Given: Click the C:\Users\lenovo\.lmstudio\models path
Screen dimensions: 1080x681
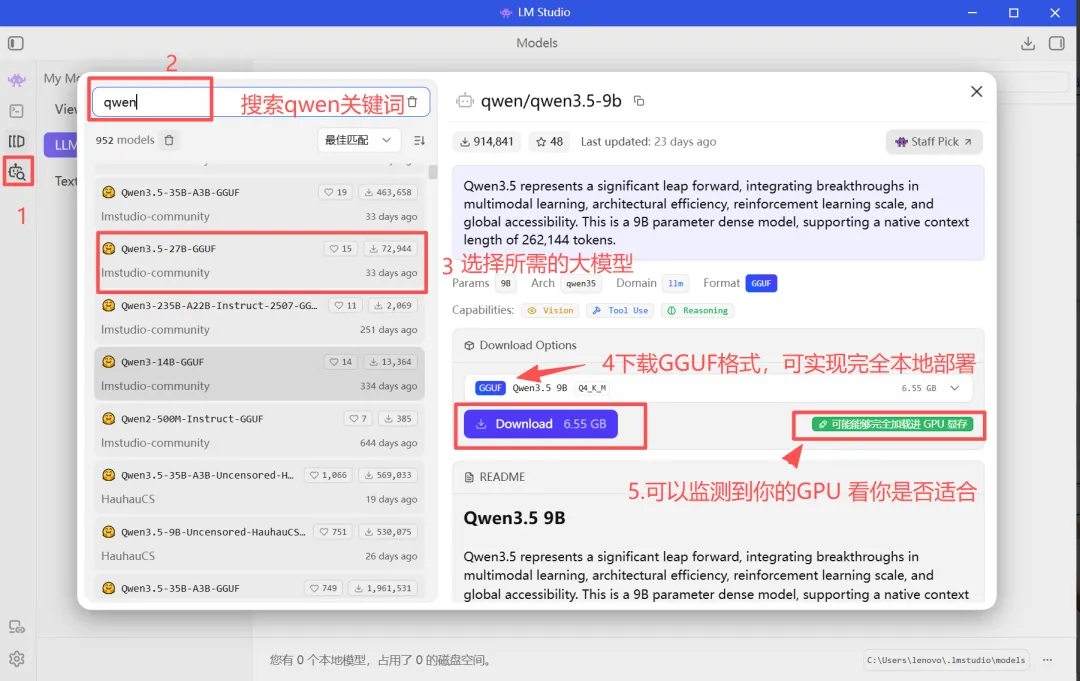Looking at the screenshot, I should click(946, 660).
